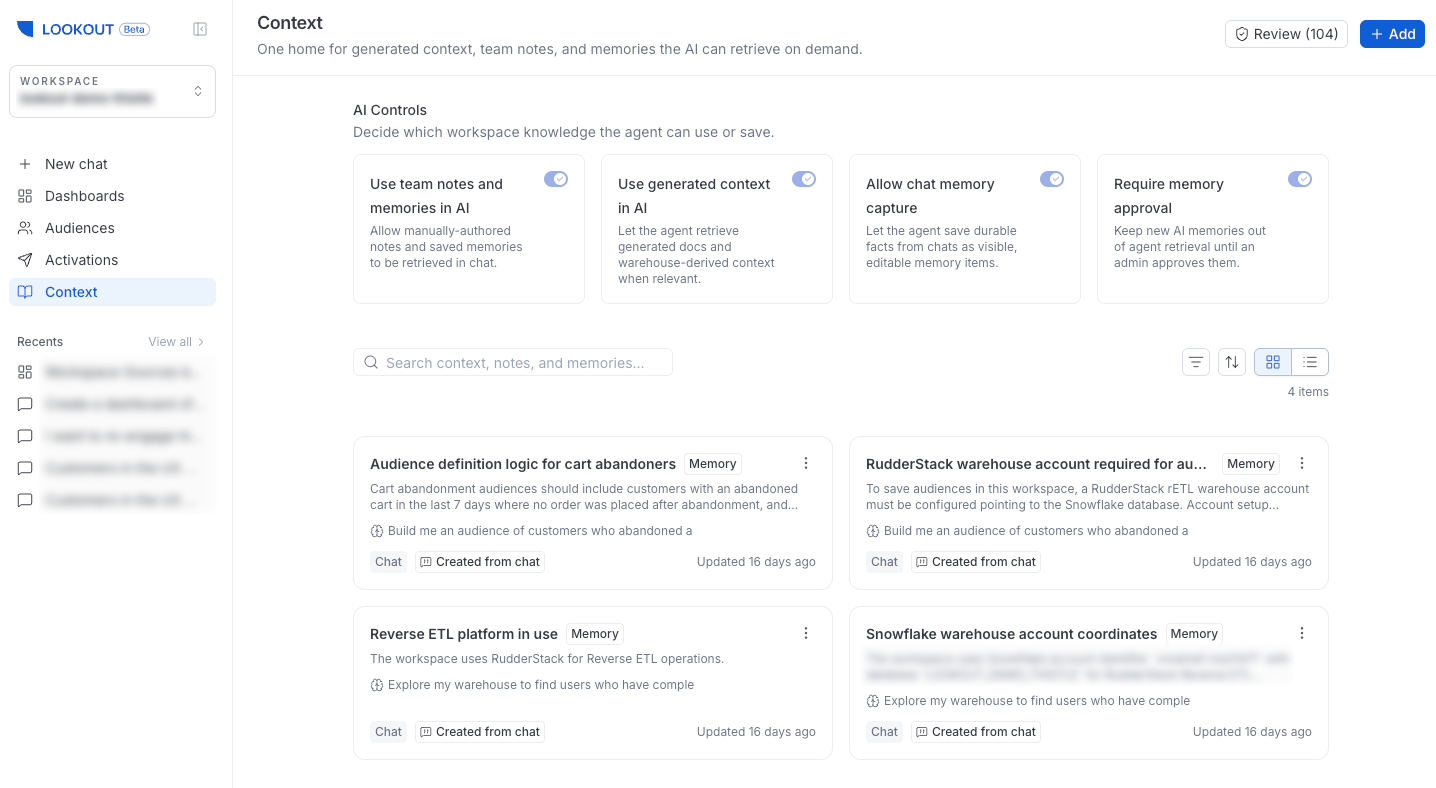Switch to list view
The image size is (1436, 788).
(x=1310, y=362)
